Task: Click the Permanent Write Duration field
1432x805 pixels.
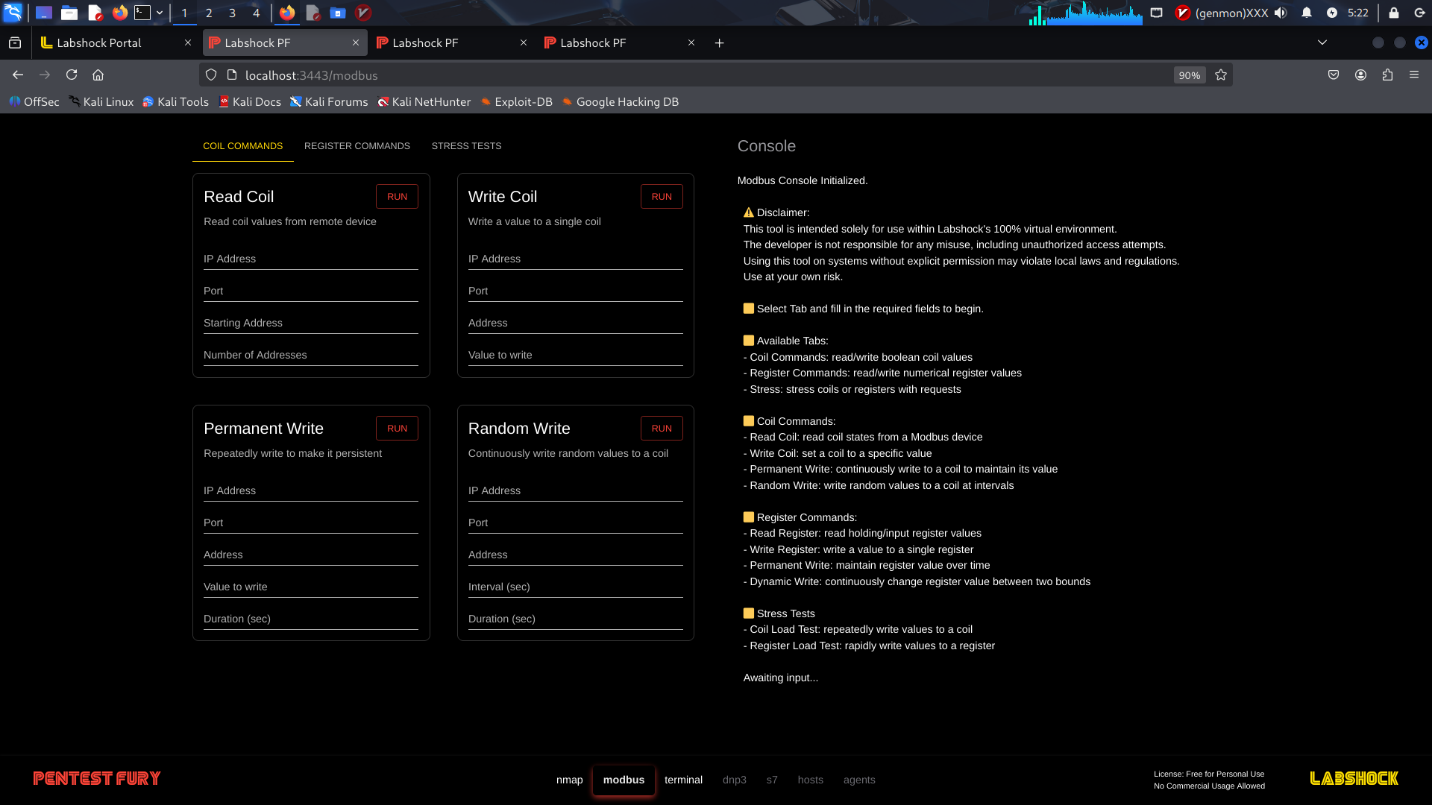Action: pos(310,619)
